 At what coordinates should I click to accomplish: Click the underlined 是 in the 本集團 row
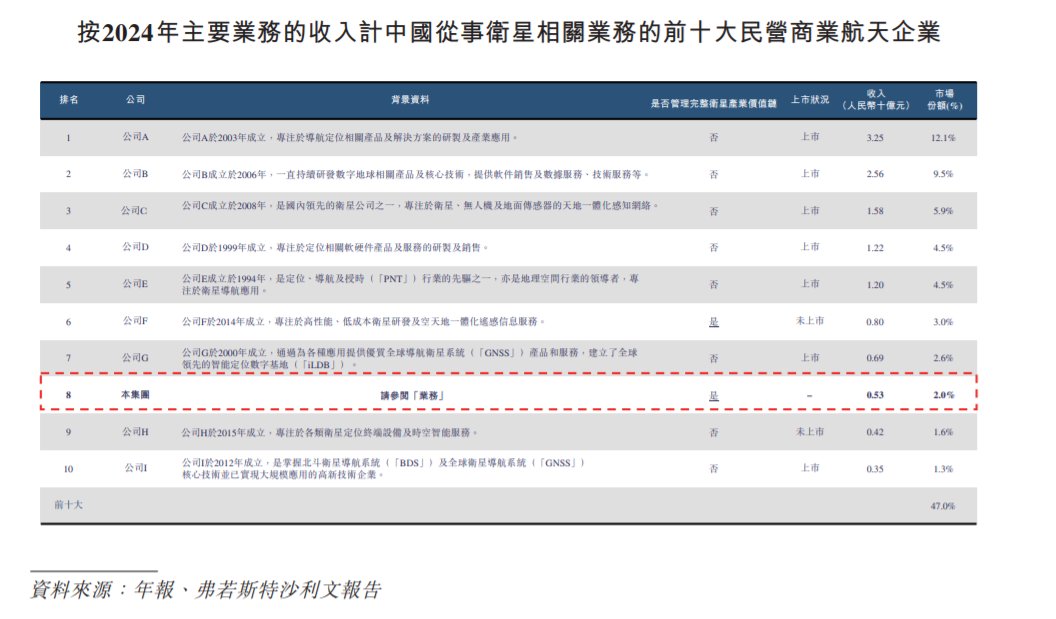713,395
